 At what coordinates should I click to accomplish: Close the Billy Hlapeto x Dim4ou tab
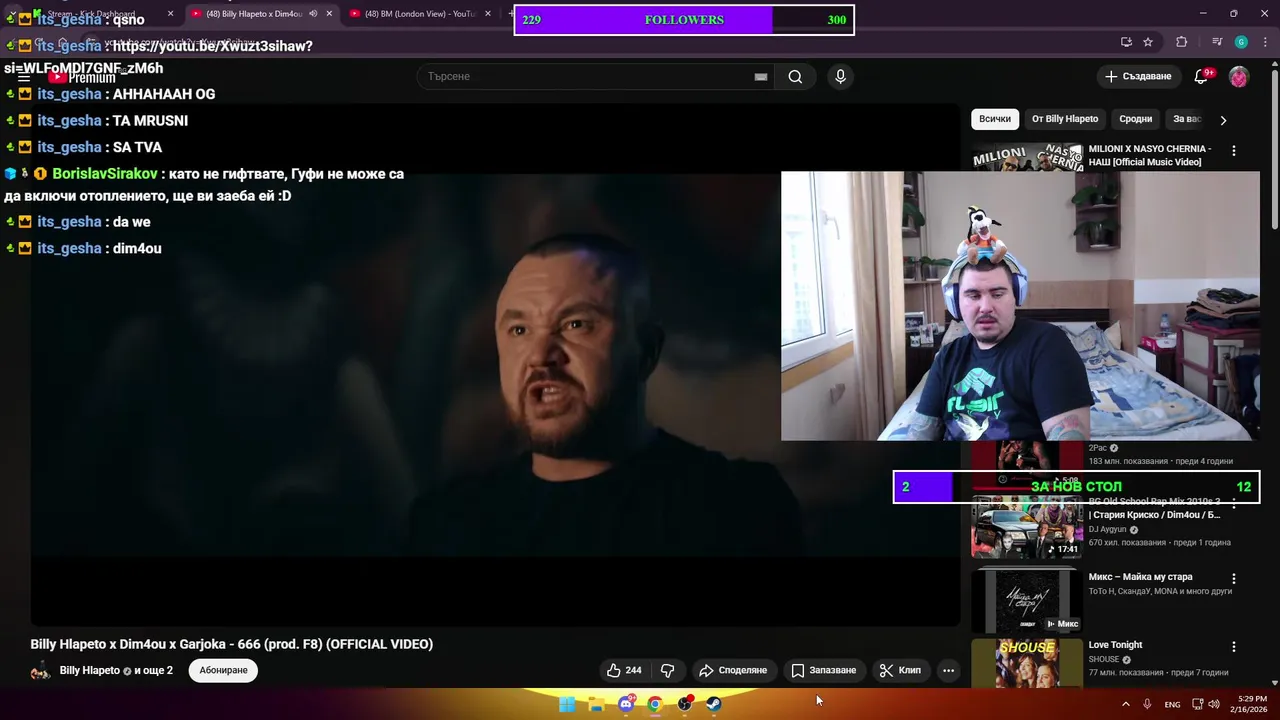329,14
